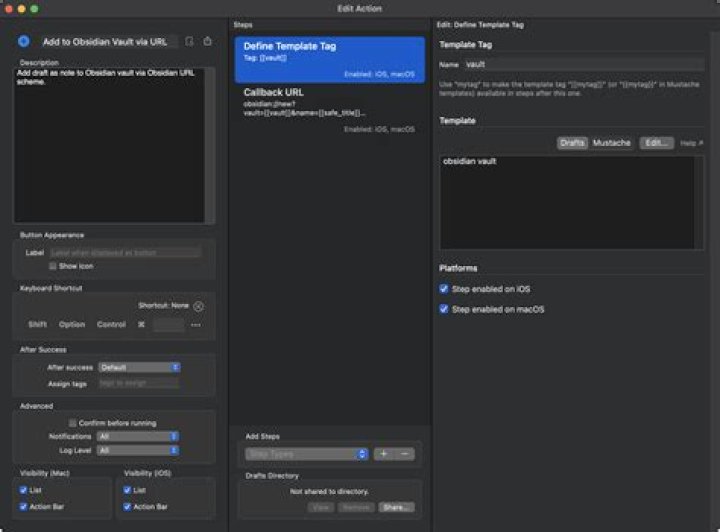
Task: Open the Log Level dropdown
Action: 138,451
